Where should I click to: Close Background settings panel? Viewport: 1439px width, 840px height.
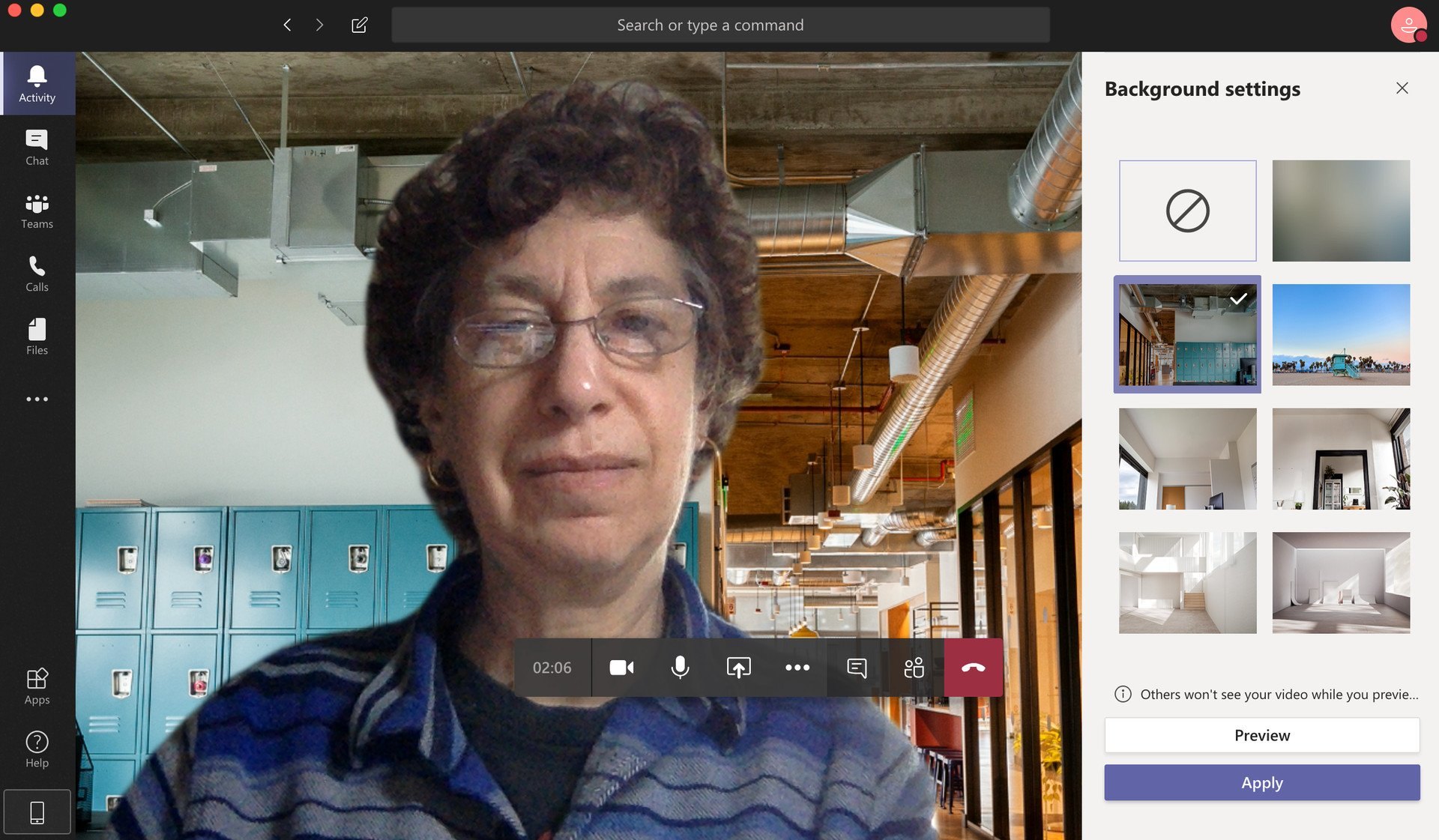(x=1402, y=88)
